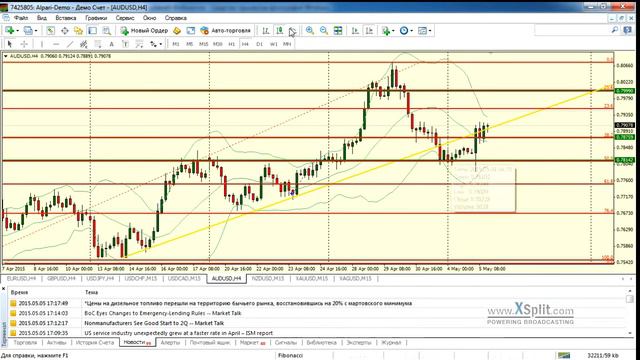Open the Вставка menu
Screen dimensions: 640x360
click(x=66, y=18)
